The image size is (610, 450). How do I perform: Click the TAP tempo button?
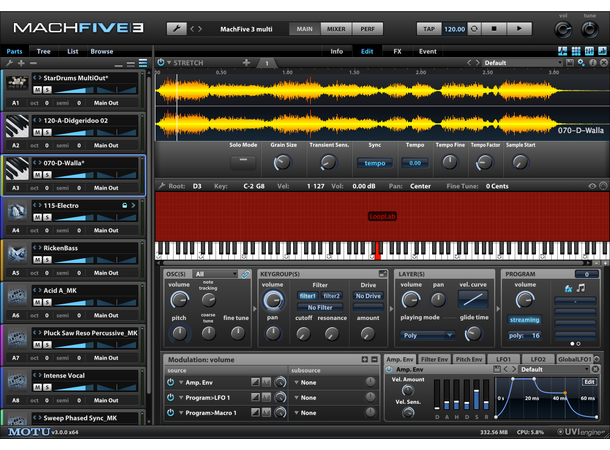click(429, 29)
